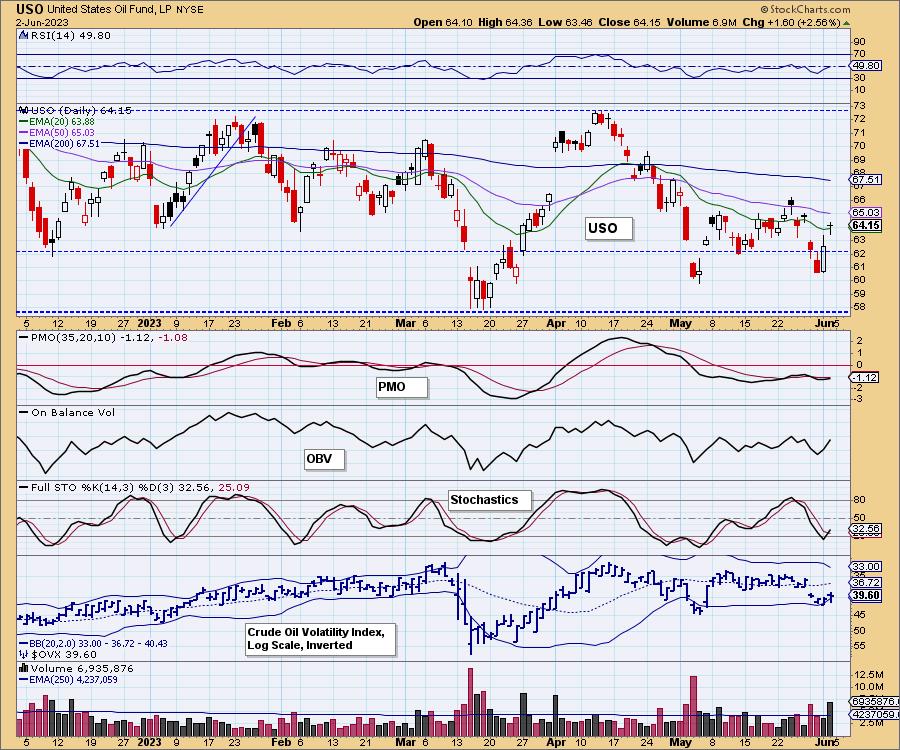Viewport: 900px width, 750px height.
Task: Click the USO annotation box on price chart
Action: (608, 228)
